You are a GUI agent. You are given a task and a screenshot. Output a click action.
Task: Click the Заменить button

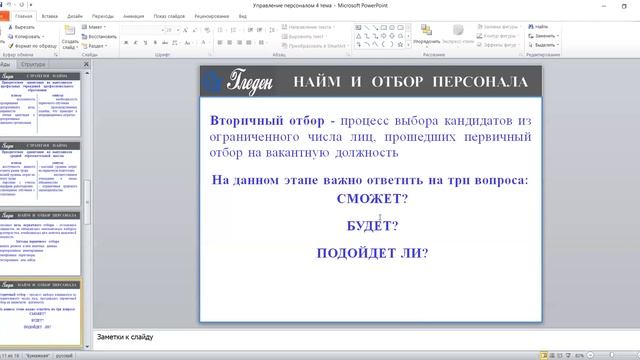(x=543, y=36)
